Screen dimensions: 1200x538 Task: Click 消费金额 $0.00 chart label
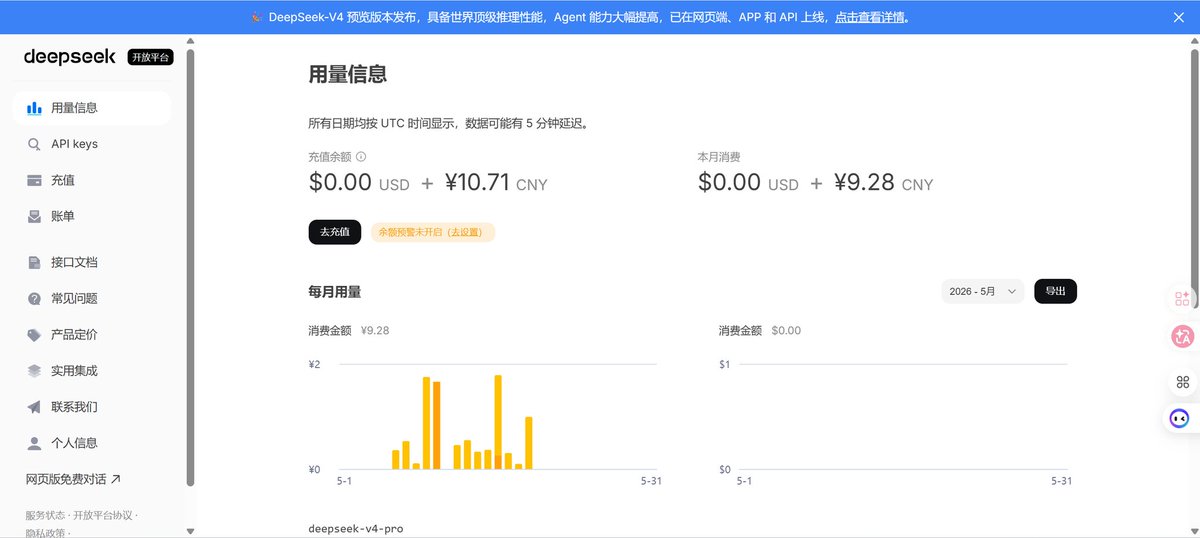coord(759,331)
